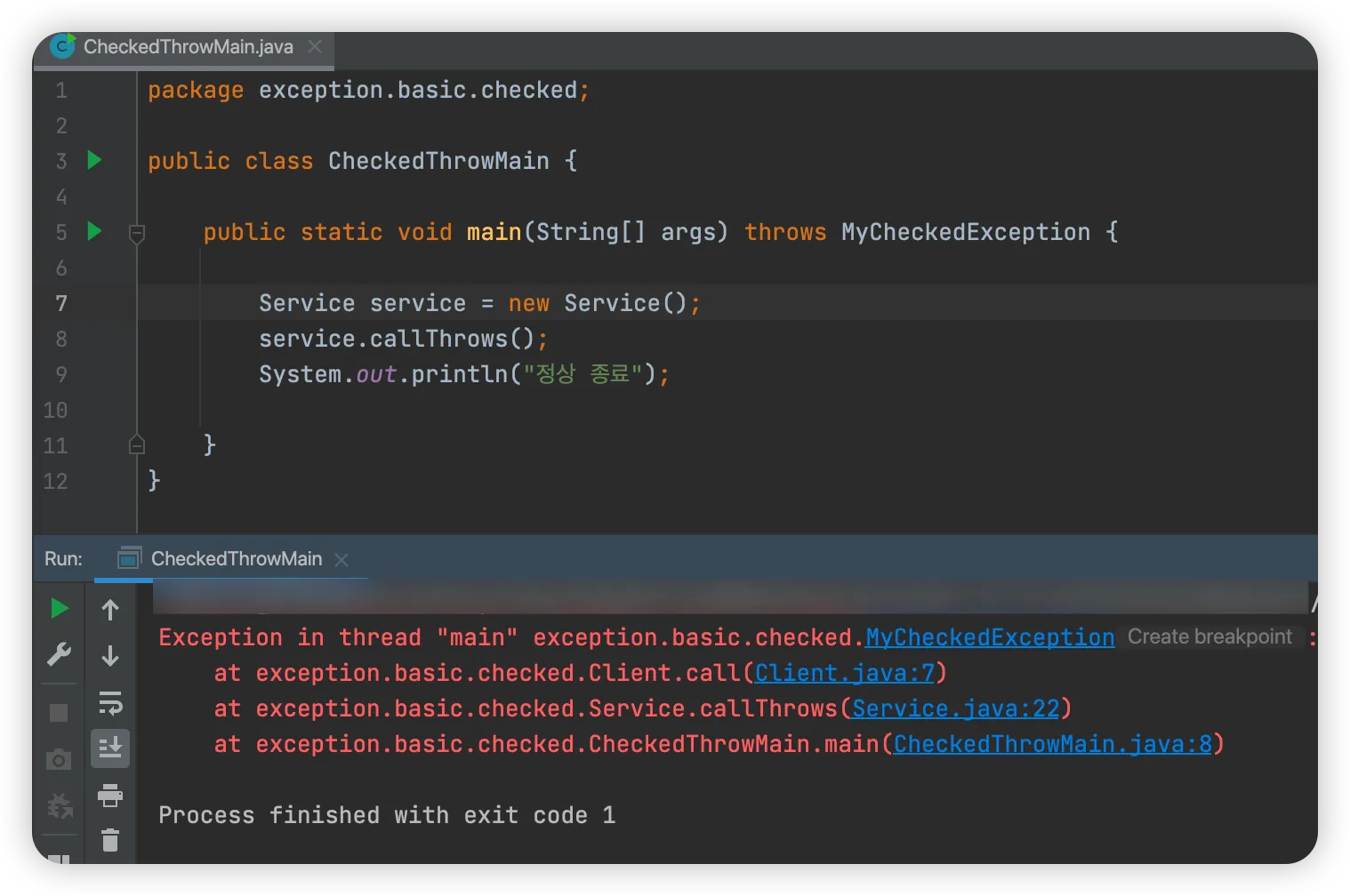Image resolution: width=1350 pixels, height=896 pixels.
Task: Collapse main method fold marker at line 5
Action: pos(137,234)
